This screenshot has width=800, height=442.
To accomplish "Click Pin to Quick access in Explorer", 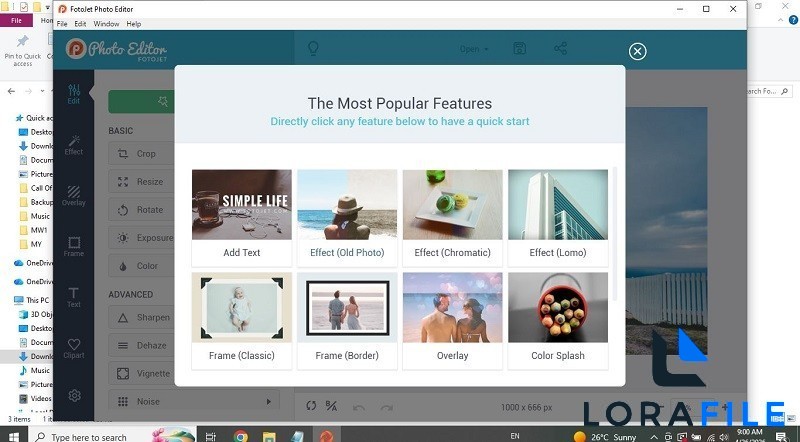I will pos(22,51).
